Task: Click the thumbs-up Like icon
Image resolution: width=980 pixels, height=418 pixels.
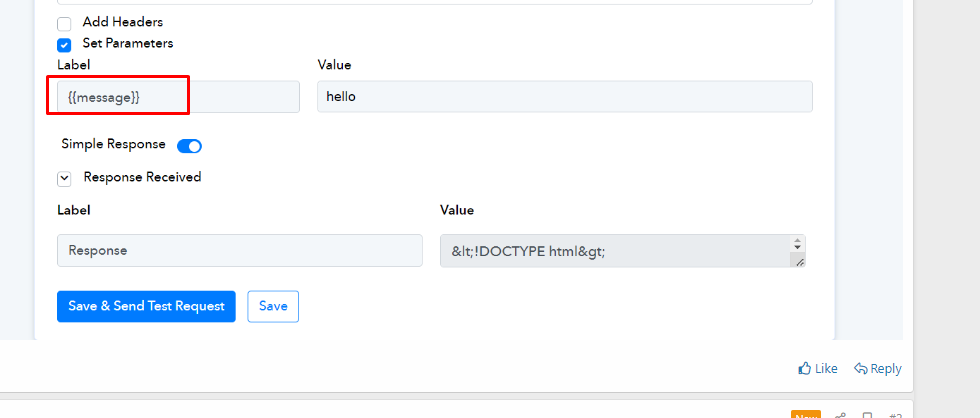Action: [x=805, y=369]
